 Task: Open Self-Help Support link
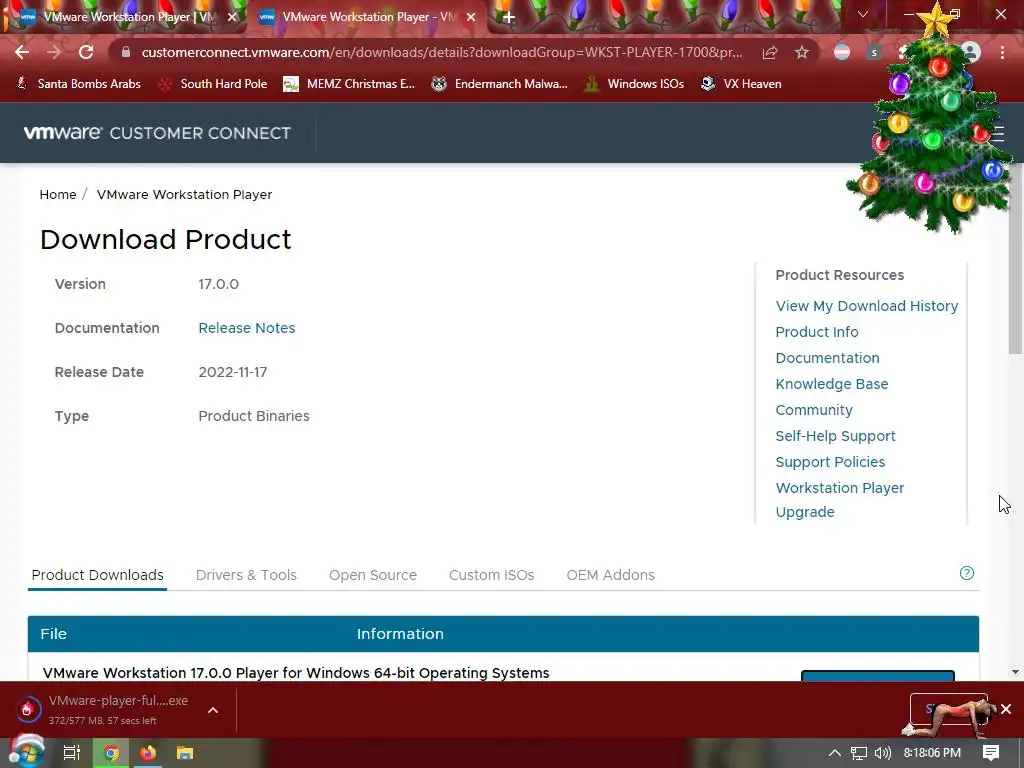(x=835, y=436)
